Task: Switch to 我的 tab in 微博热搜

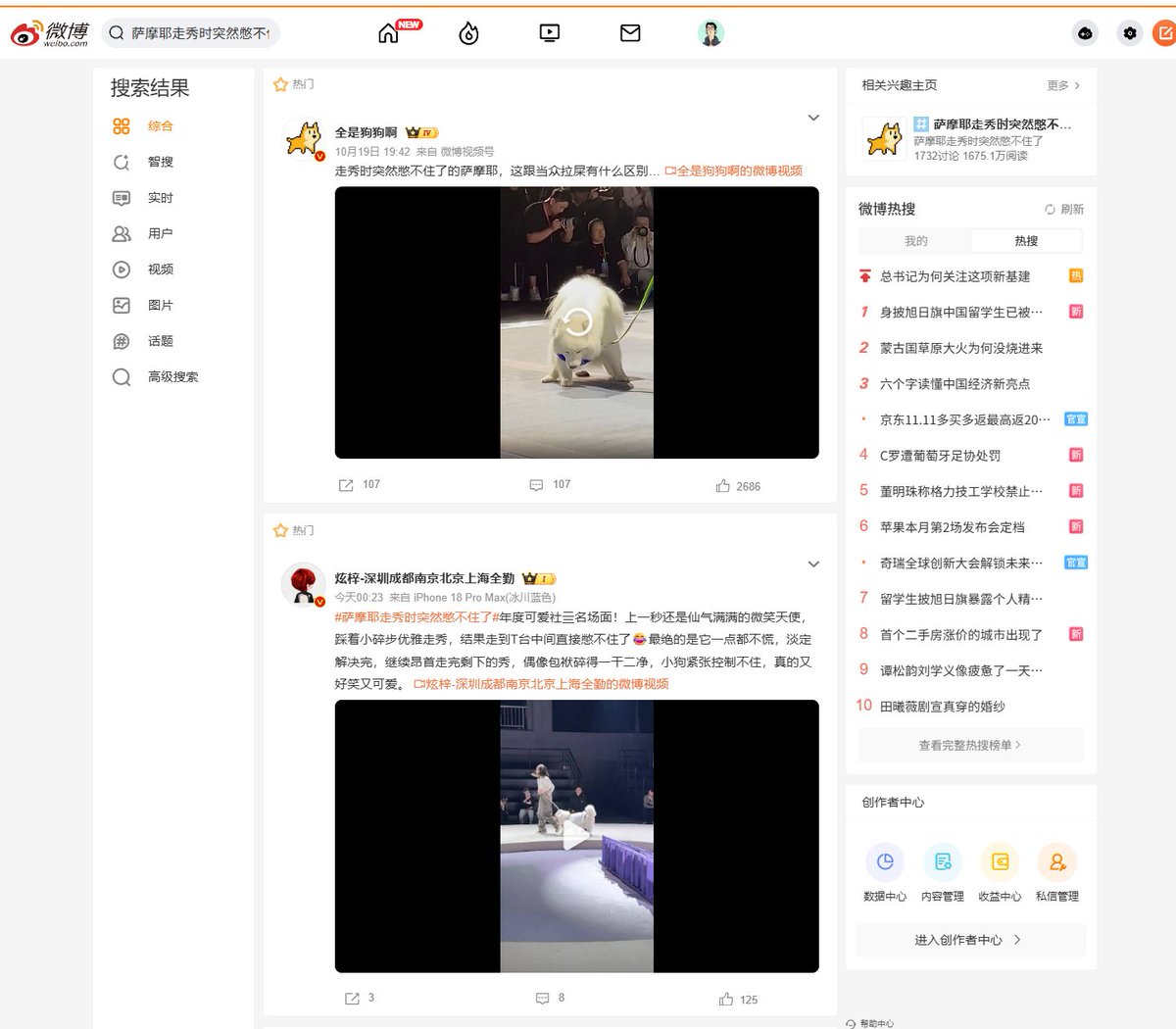Action: coord(915,241)
